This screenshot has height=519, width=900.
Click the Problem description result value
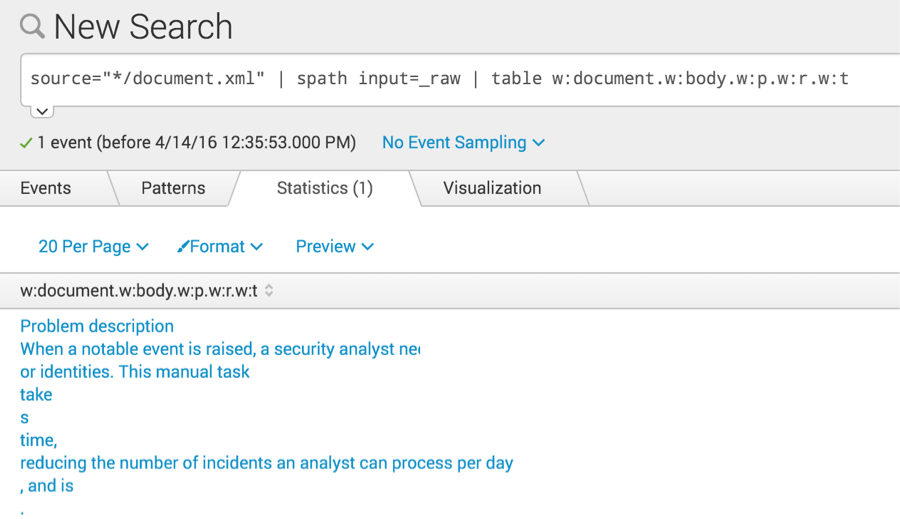(97, 326)
